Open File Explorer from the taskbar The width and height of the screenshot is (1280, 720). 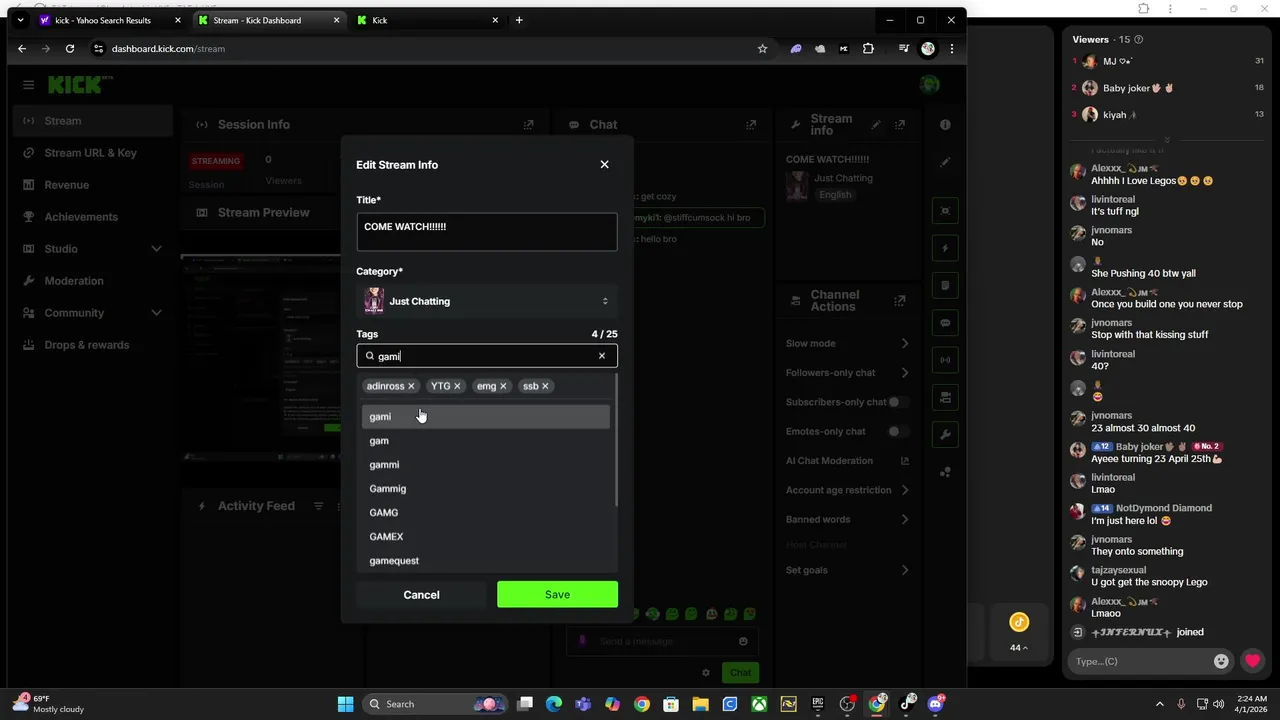pyautogui.click(x=700, y=704)
